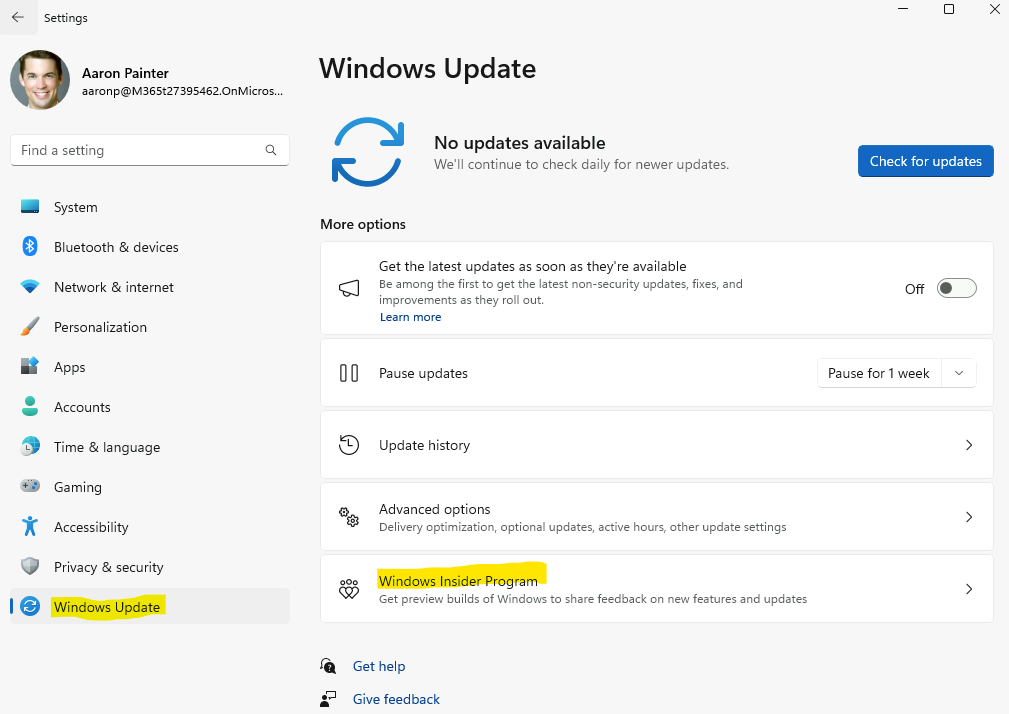This screenshot has height=714, width=1009.
Task: Click the back arrow in Settings
Action: (x=18, y=17)
